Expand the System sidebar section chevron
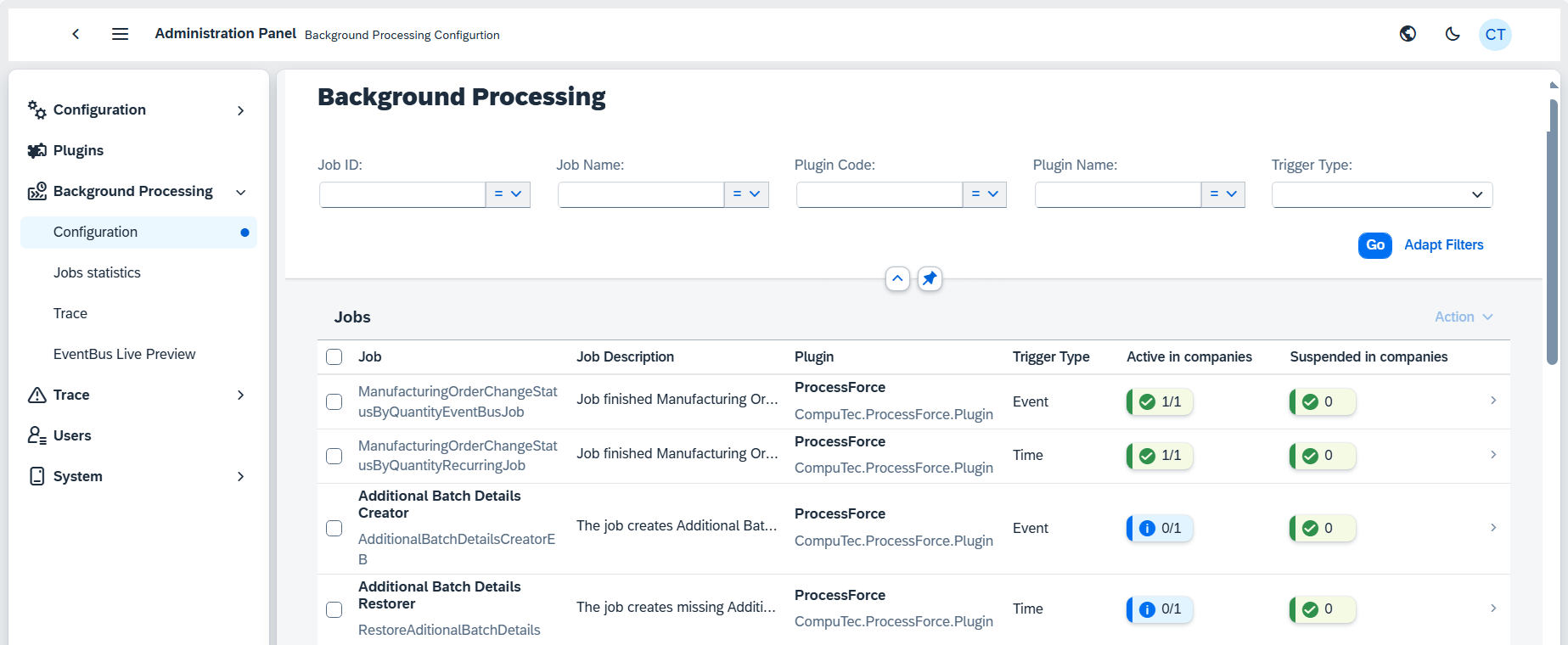Viewport: 1568px width, 645px height. [x=241, y=477]
